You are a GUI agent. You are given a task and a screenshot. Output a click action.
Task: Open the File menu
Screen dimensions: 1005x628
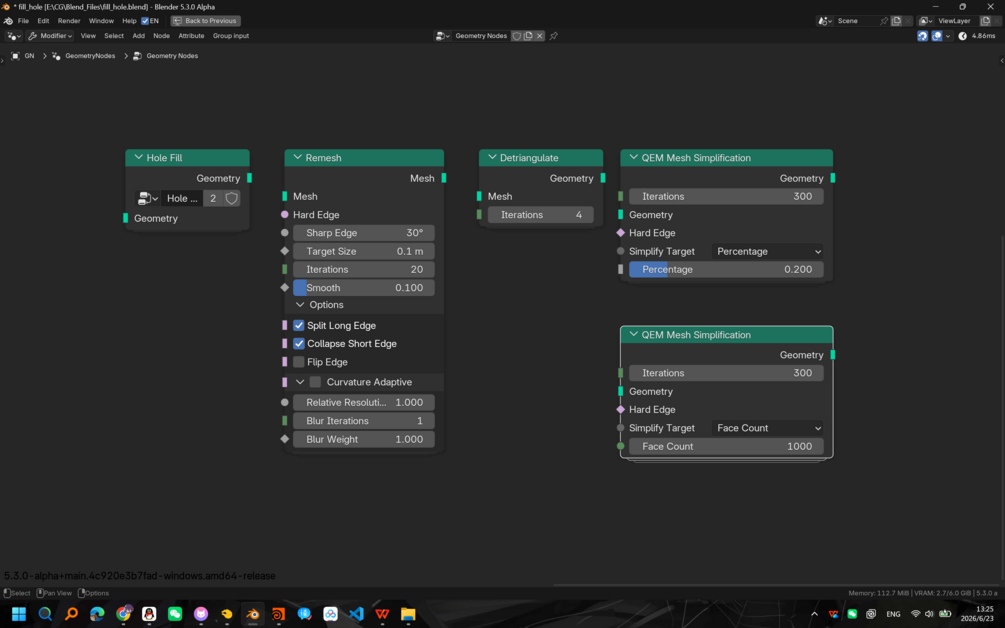pyautogui.click(x=23, y=21)
